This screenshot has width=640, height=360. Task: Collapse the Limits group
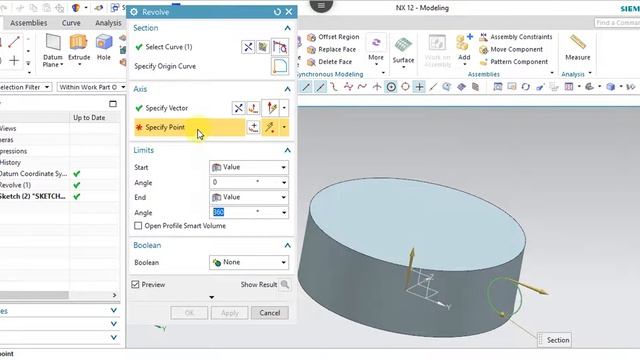tap(287, 150)
